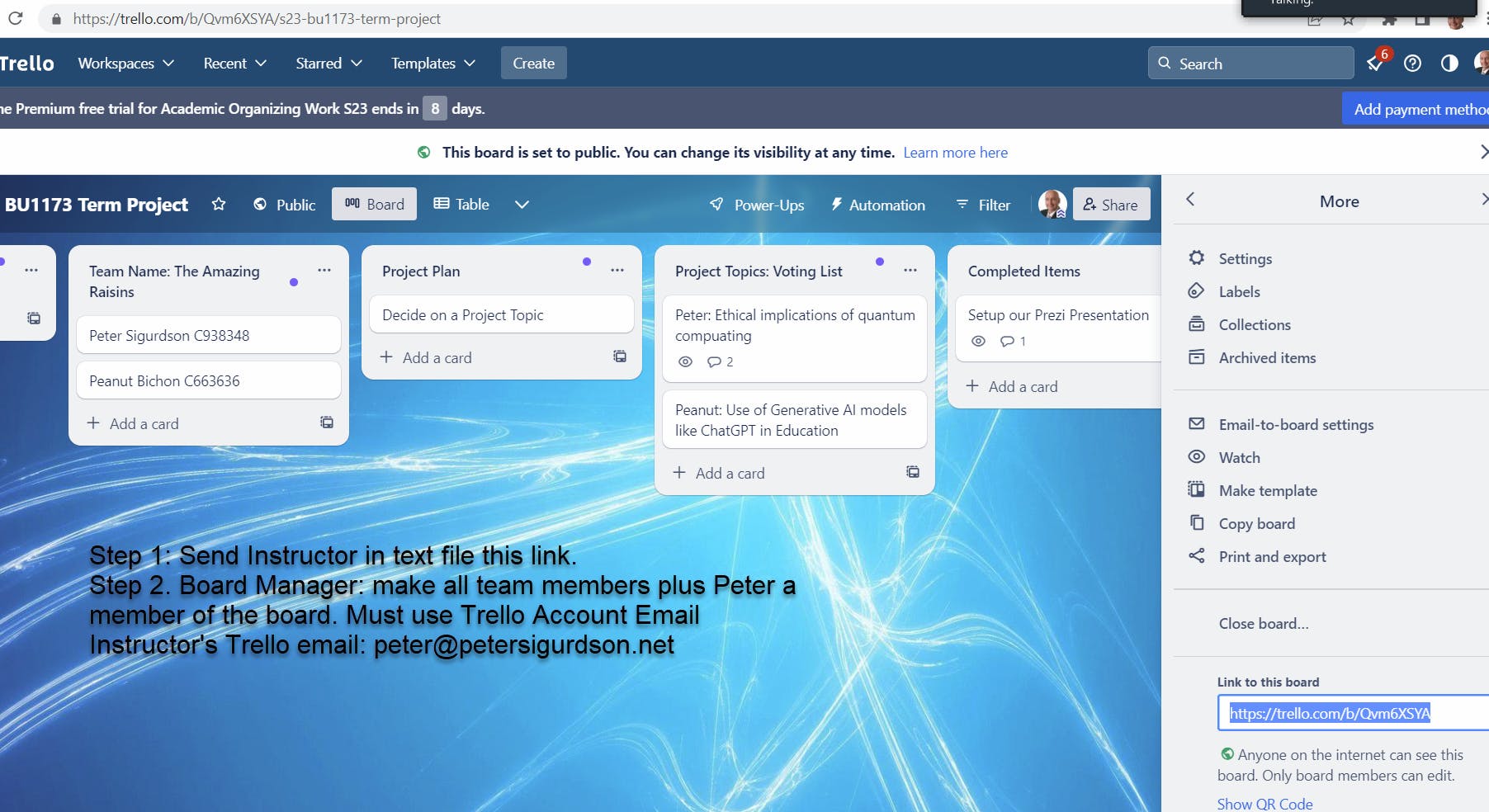
Task: Click the Share button
Action: click(1111, 205)
